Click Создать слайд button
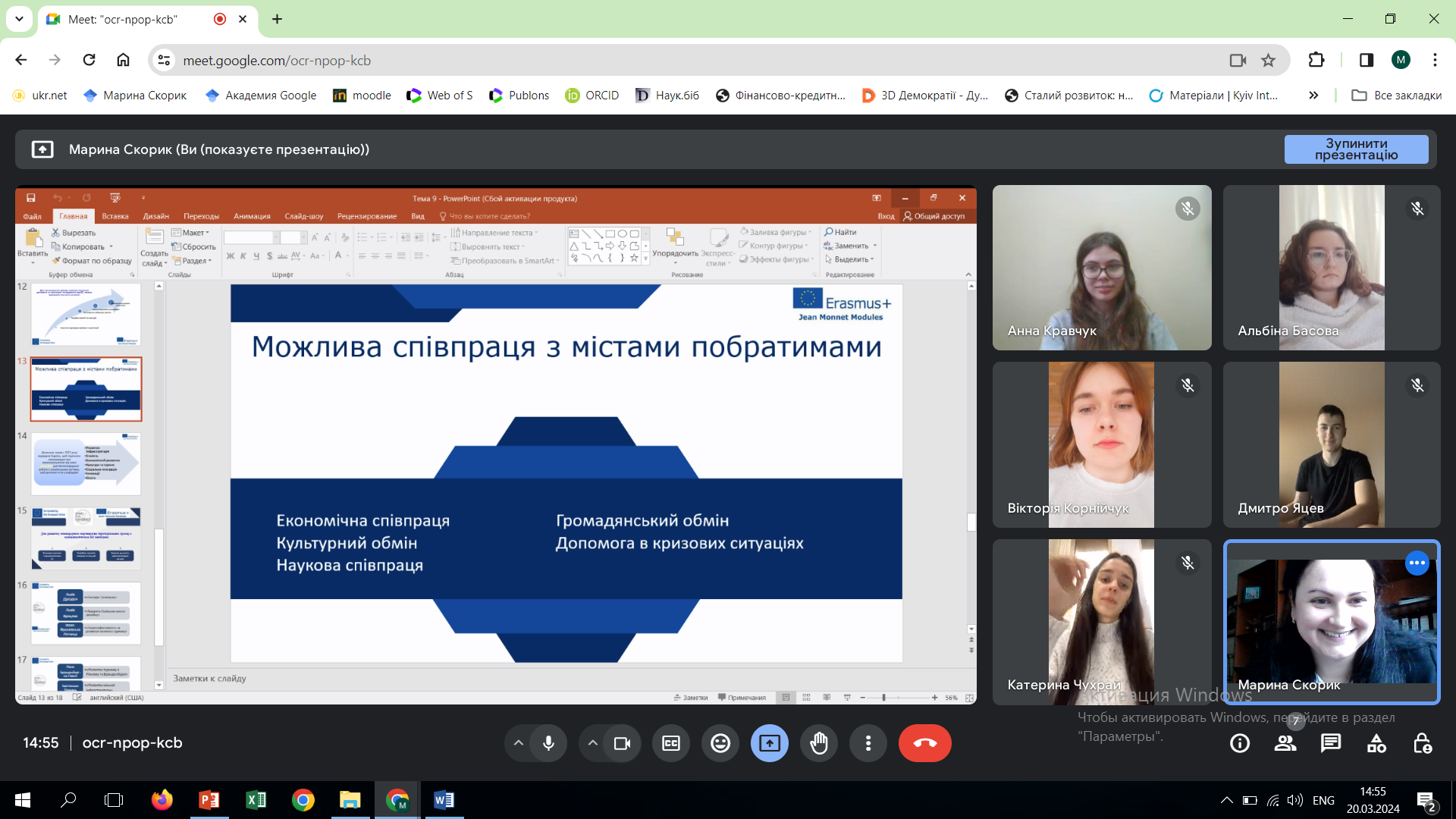Screen dimensions: 1456x819 coord(154,248)
